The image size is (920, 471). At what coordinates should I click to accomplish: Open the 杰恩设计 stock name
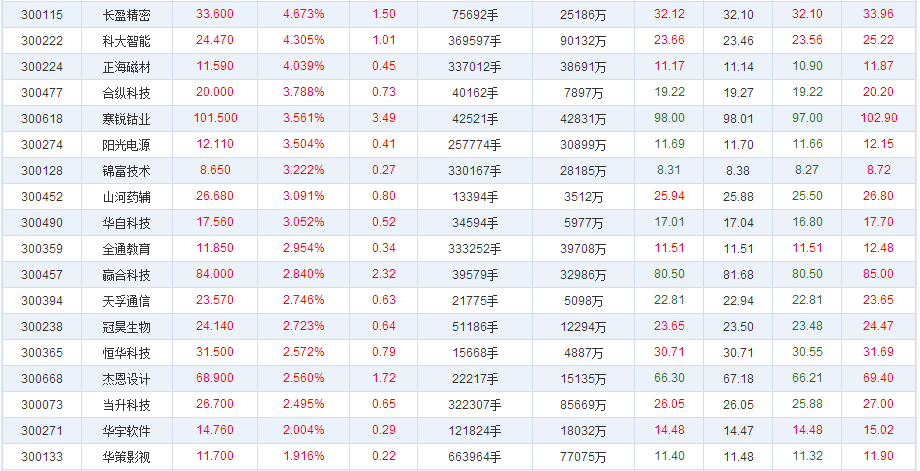coord(126,378)
